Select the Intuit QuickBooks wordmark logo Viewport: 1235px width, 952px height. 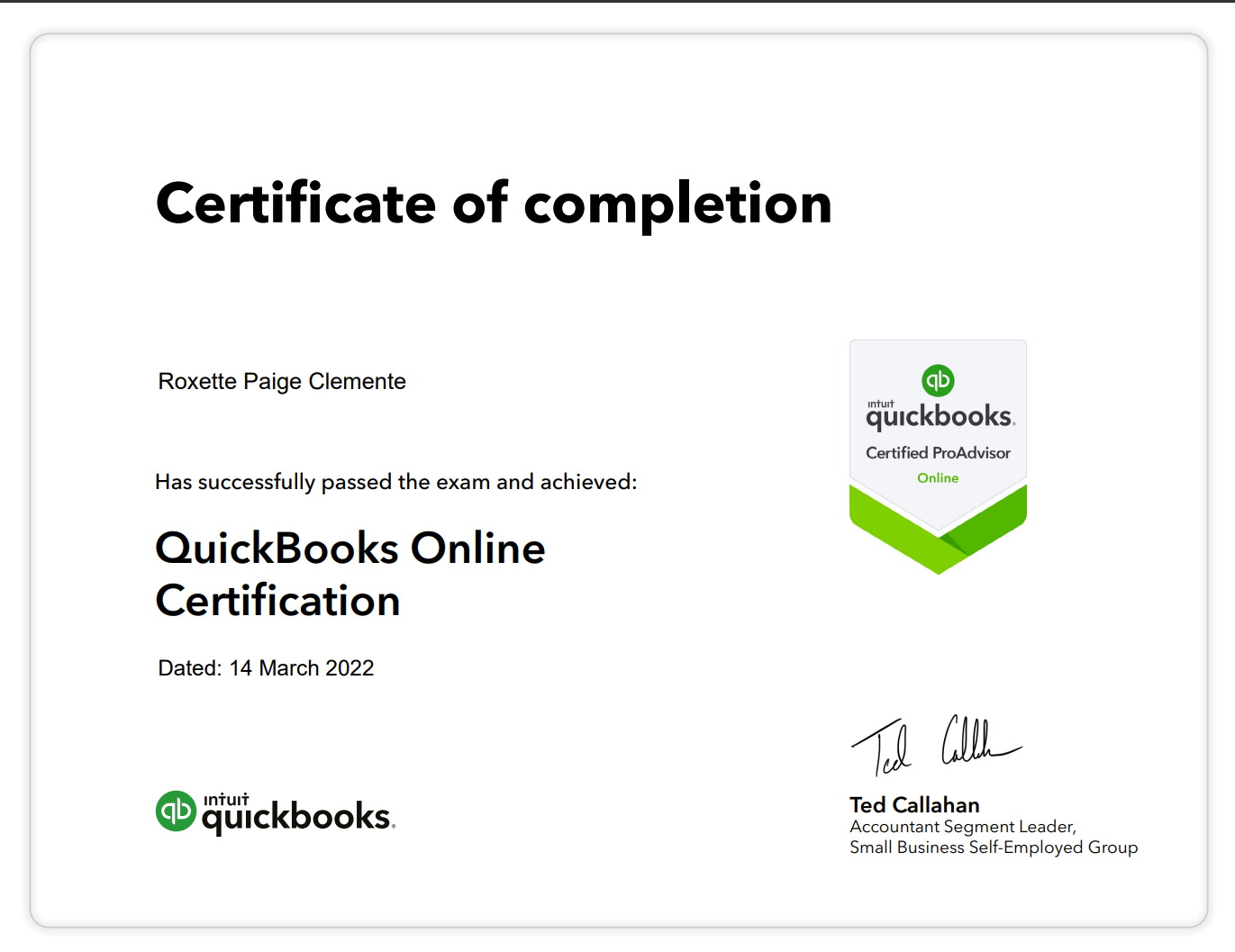[x=295, y=811]
